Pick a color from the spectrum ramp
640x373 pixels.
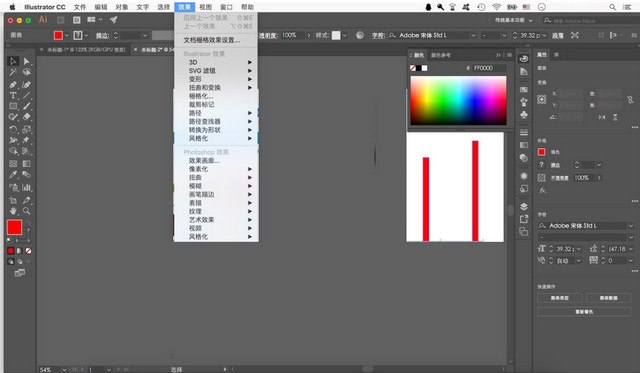458,100
